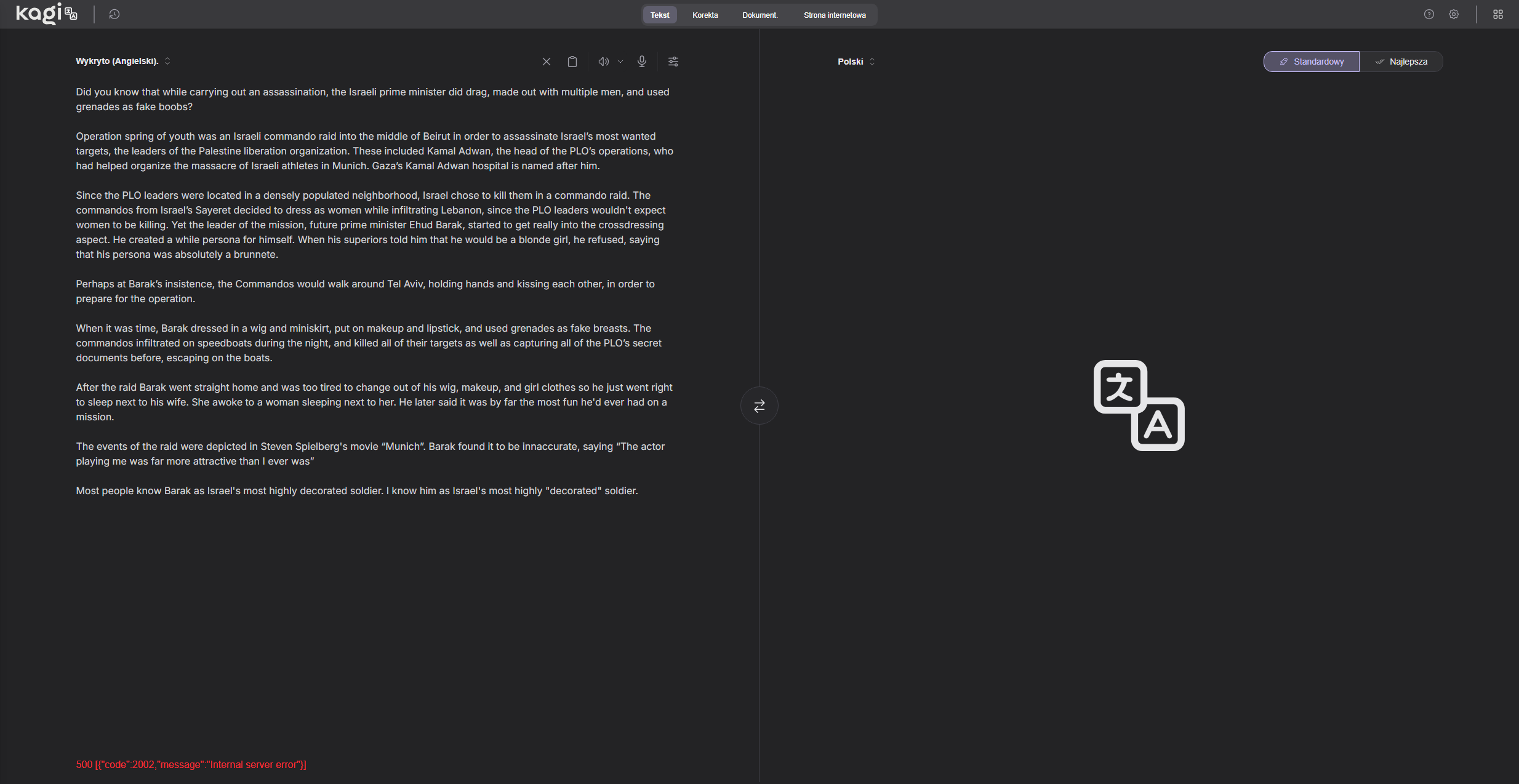Switch to the Dokument tab
Viewport: 1519px width, 784px height.
tap(759, 15)
